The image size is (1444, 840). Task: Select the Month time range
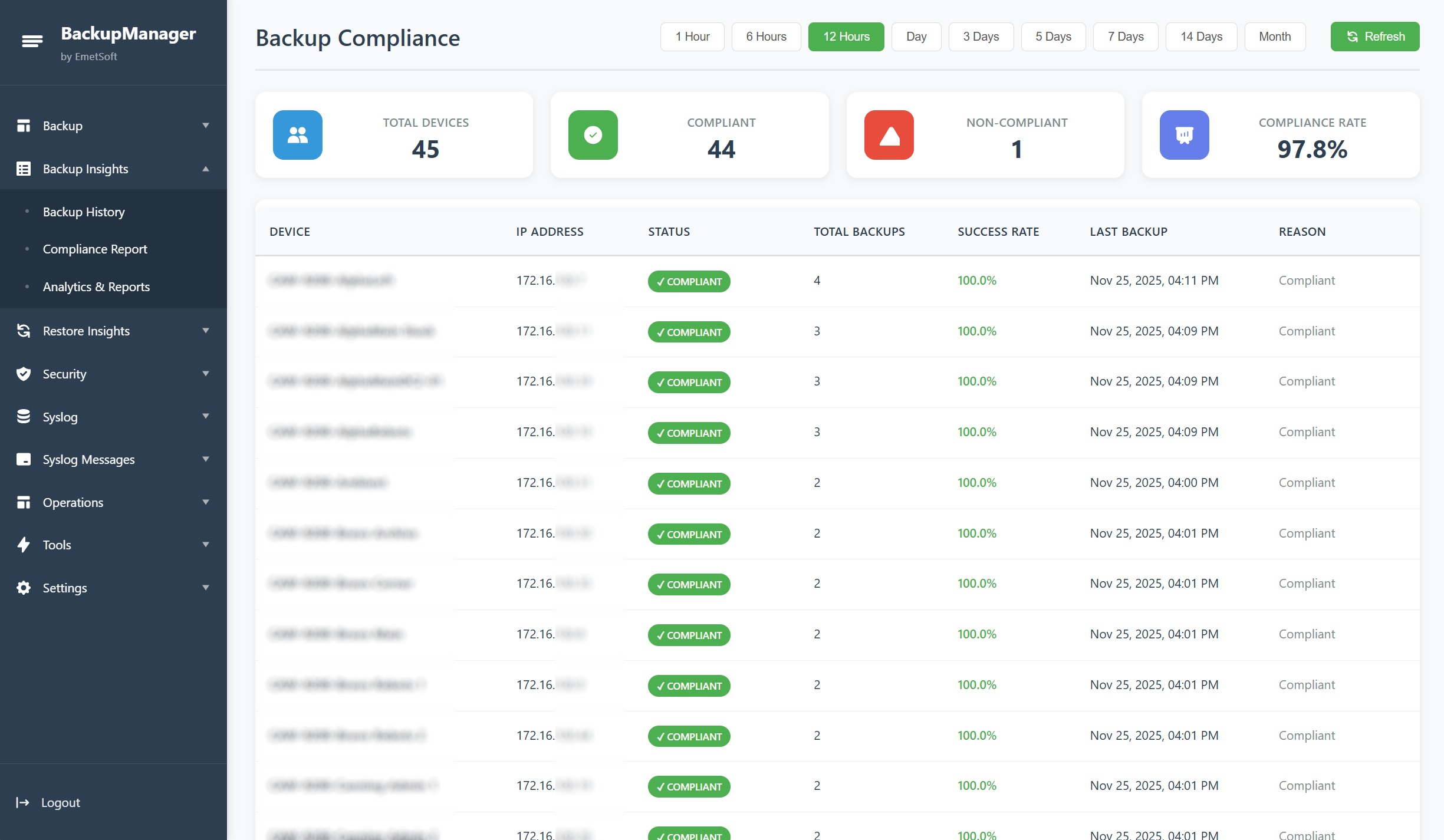(1275, 37)
